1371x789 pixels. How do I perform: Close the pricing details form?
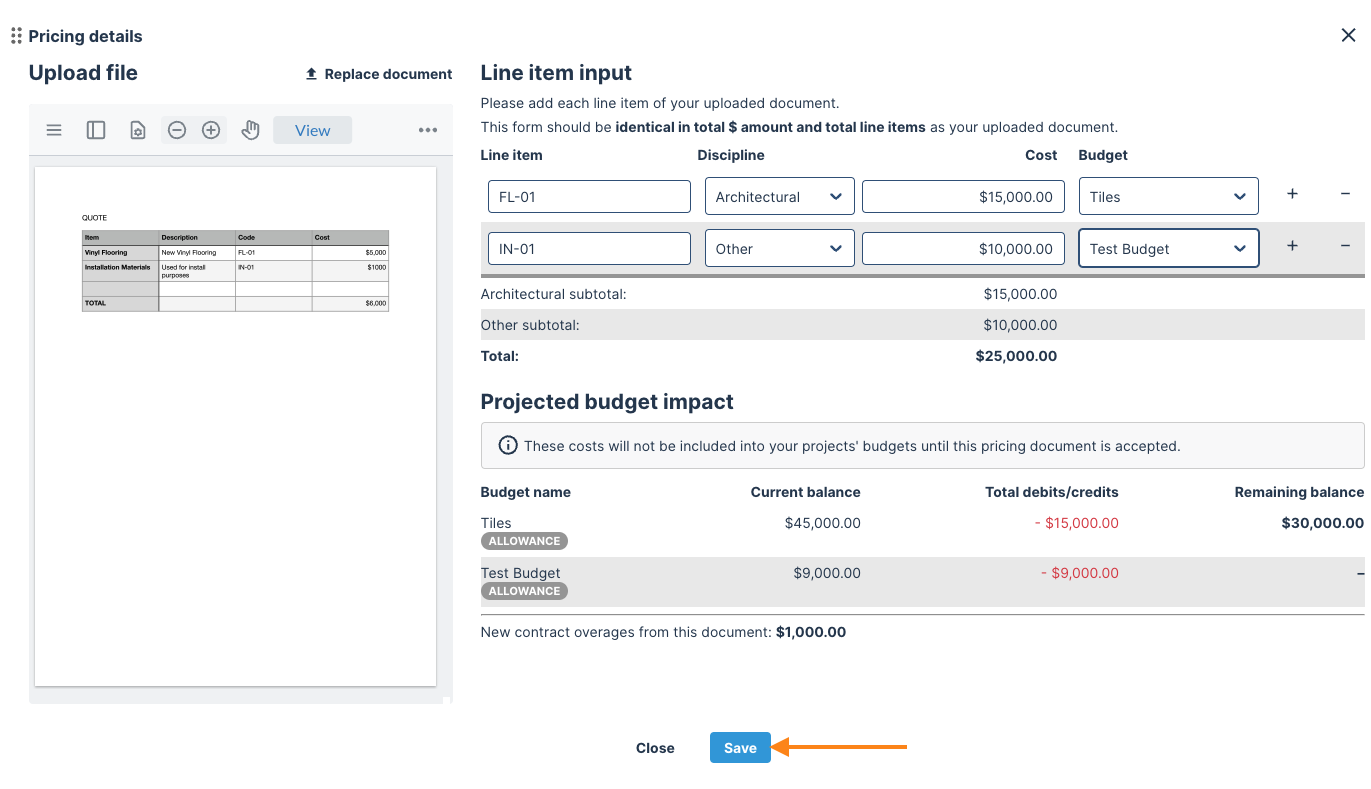pyautogui.click(x=655, y=747)
